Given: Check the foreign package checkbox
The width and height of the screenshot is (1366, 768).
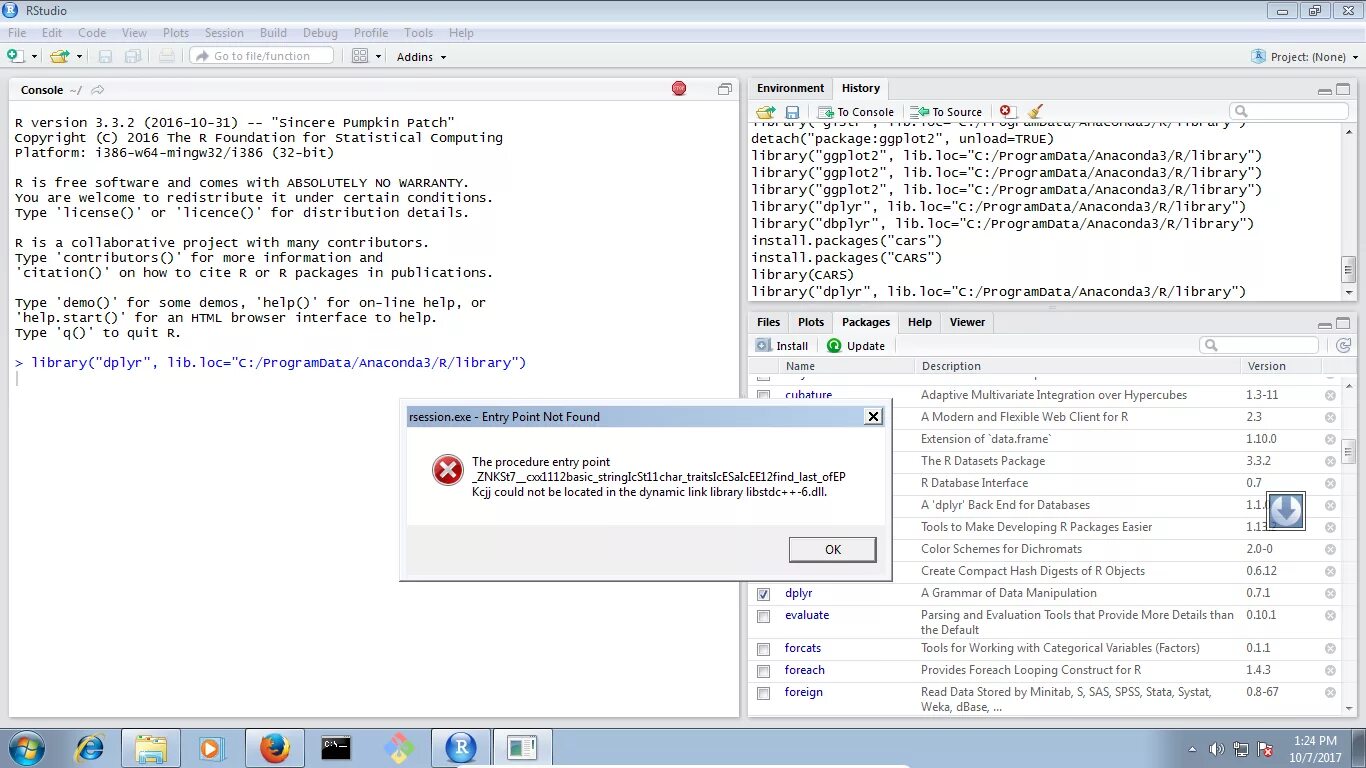Looking at the screenshot, I should click(x=764, y=693).
